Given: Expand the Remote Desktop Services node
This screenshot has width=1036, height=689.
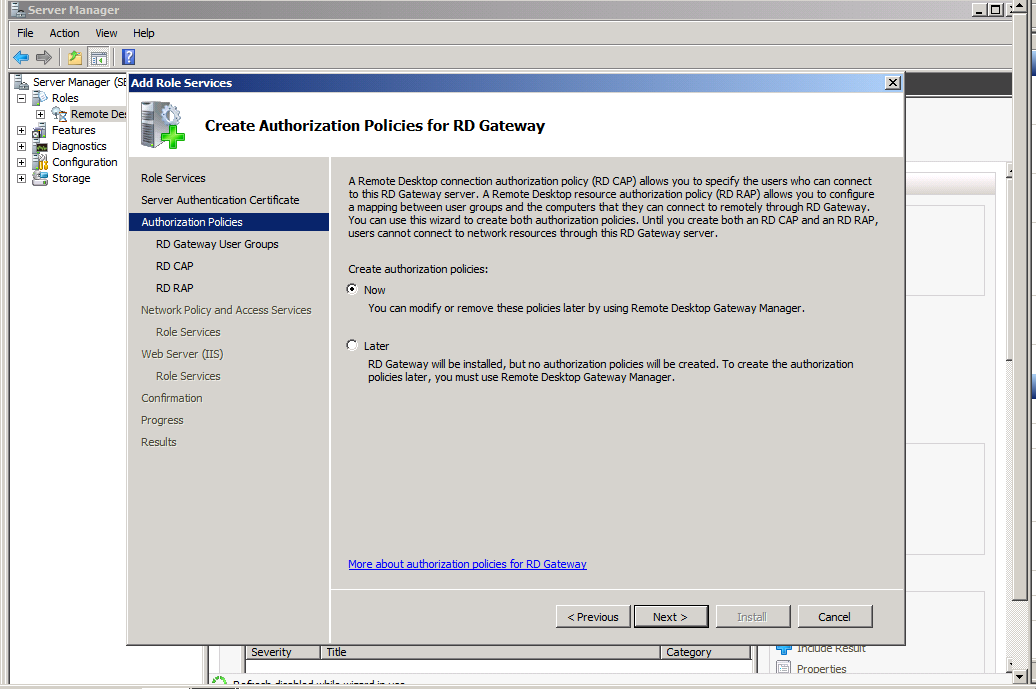Looking at the screenshot, I should pos(40,114).
